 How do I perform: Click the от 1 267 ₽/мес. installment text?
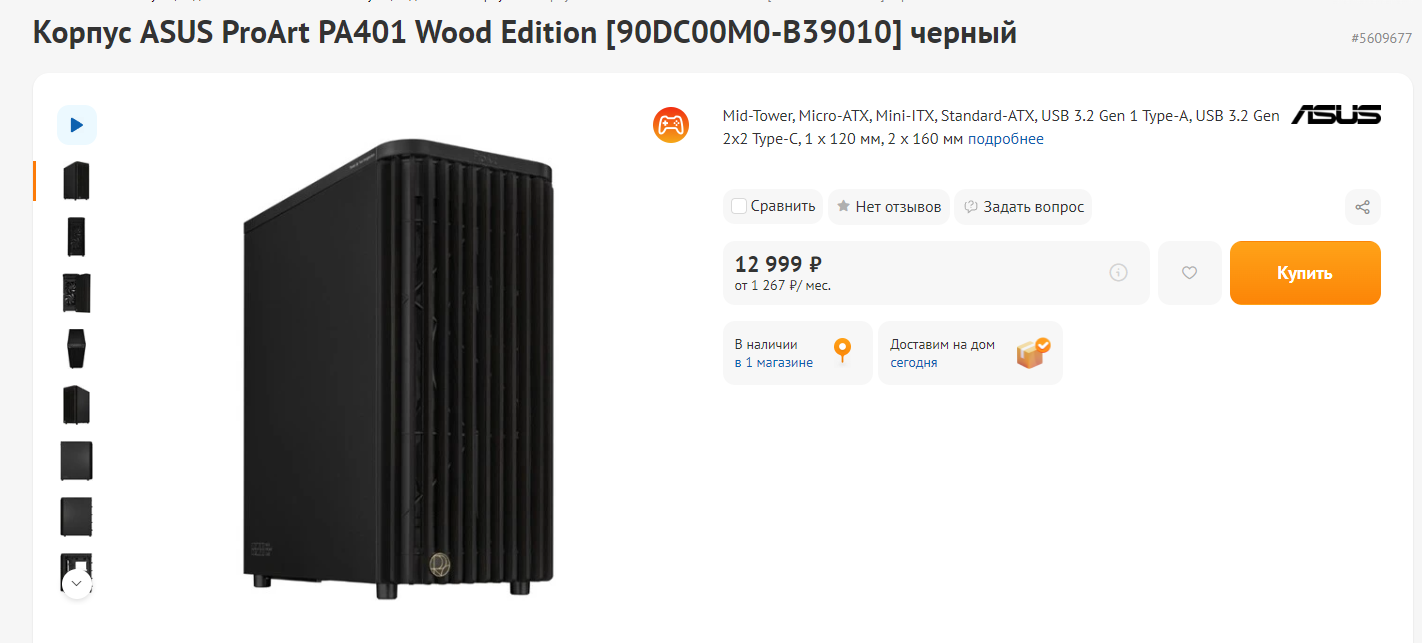(783, 285)
